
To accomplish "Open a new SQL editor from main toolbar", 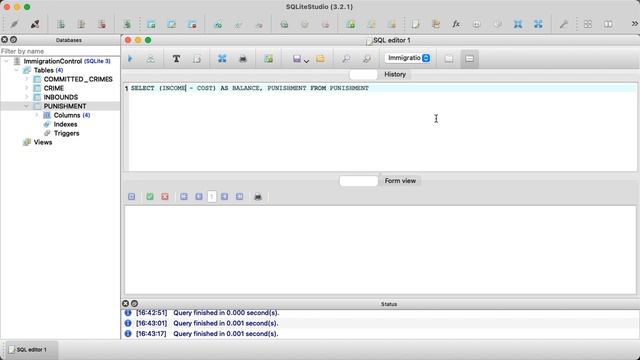I will (x=415, y=24).
